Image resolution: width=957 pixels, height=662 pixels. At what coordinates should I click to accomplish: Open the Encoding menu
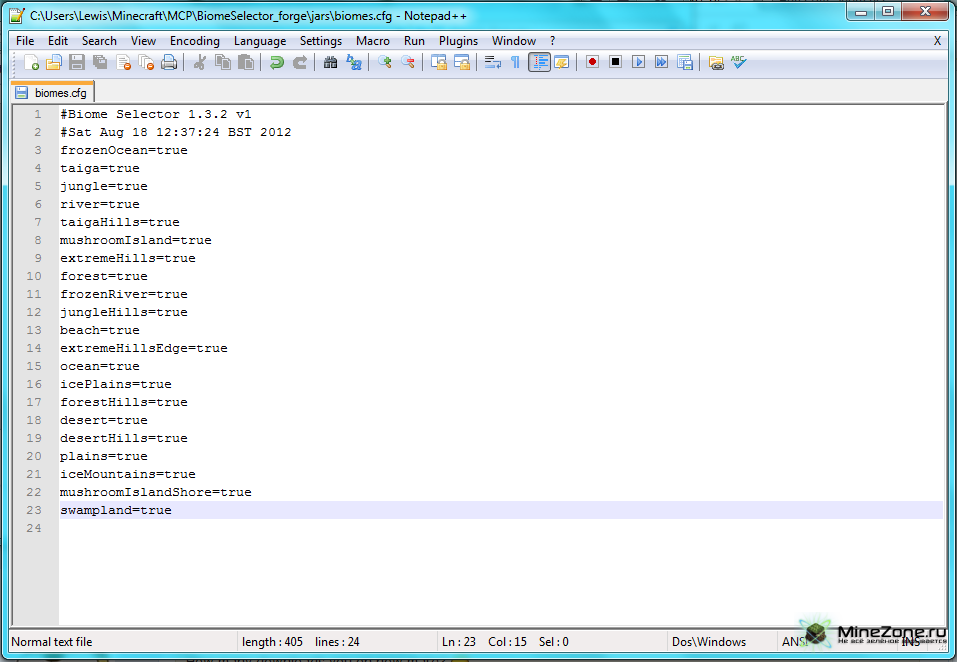point(194,41)
